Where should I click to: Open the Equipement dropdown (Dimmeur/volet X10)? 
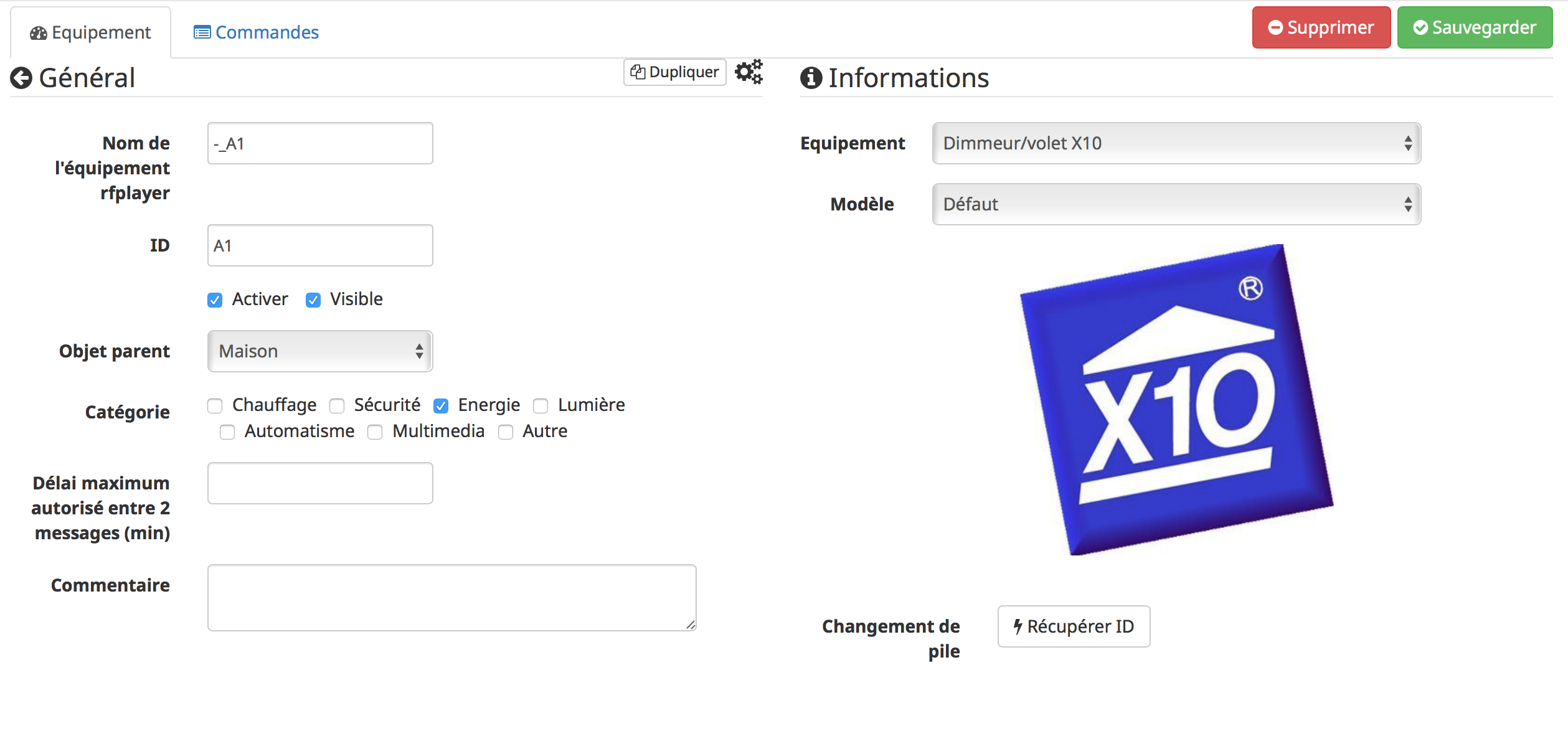1176,143
